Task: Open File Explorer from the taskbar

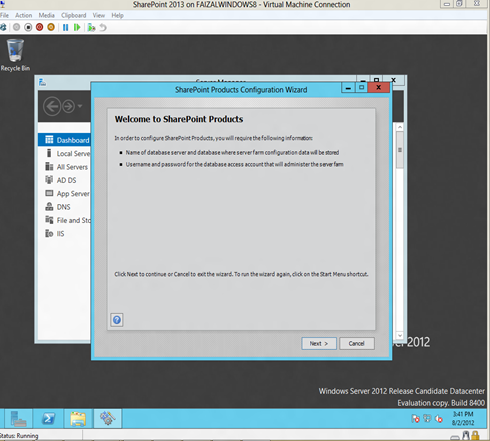Action: 78,418
